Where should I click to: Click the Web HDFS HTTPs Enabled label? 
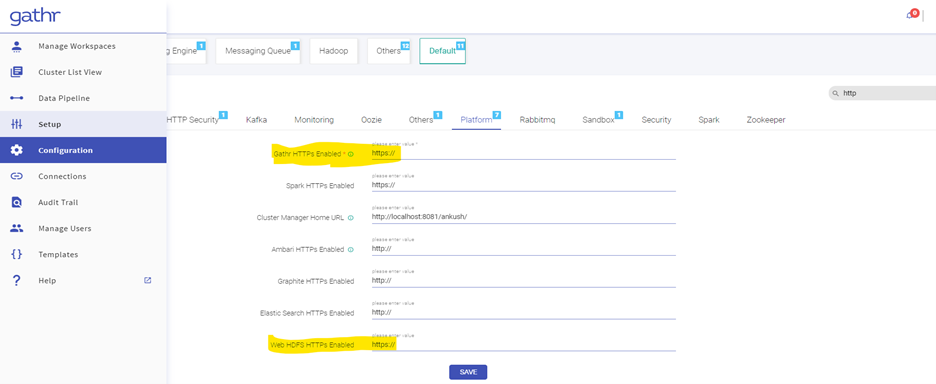click(x=311, y=345)
